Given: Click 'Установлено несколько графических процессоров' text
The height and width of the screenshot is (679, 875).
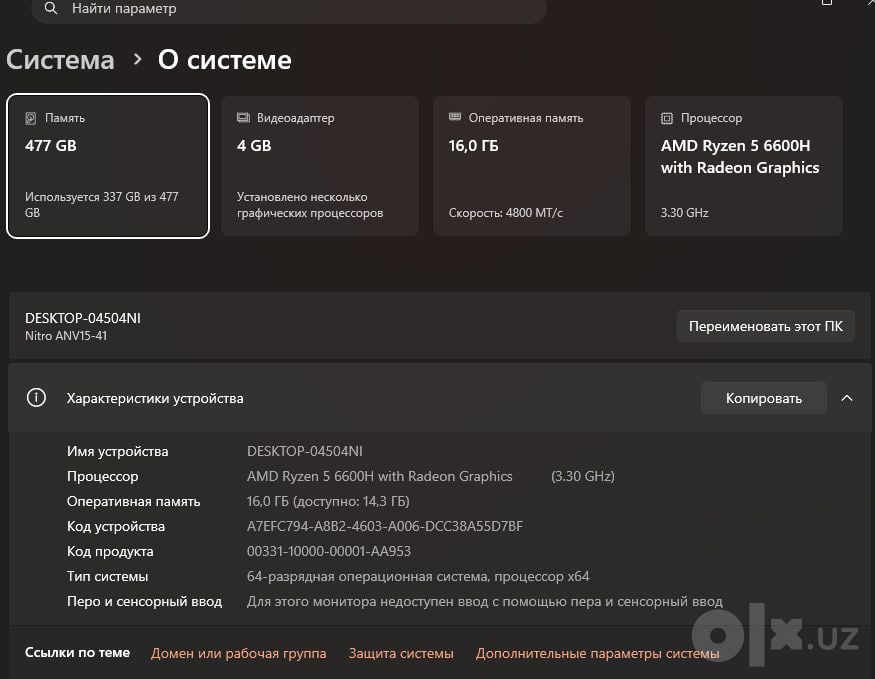Looking at the screenshot, I should pos(310,205).
